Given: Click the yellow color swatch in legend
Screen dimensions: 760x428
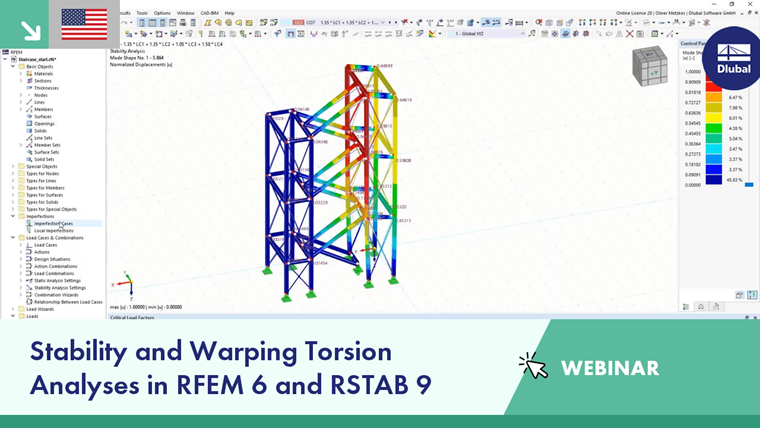Looking at the screenshot, I should tap(713, 118).
